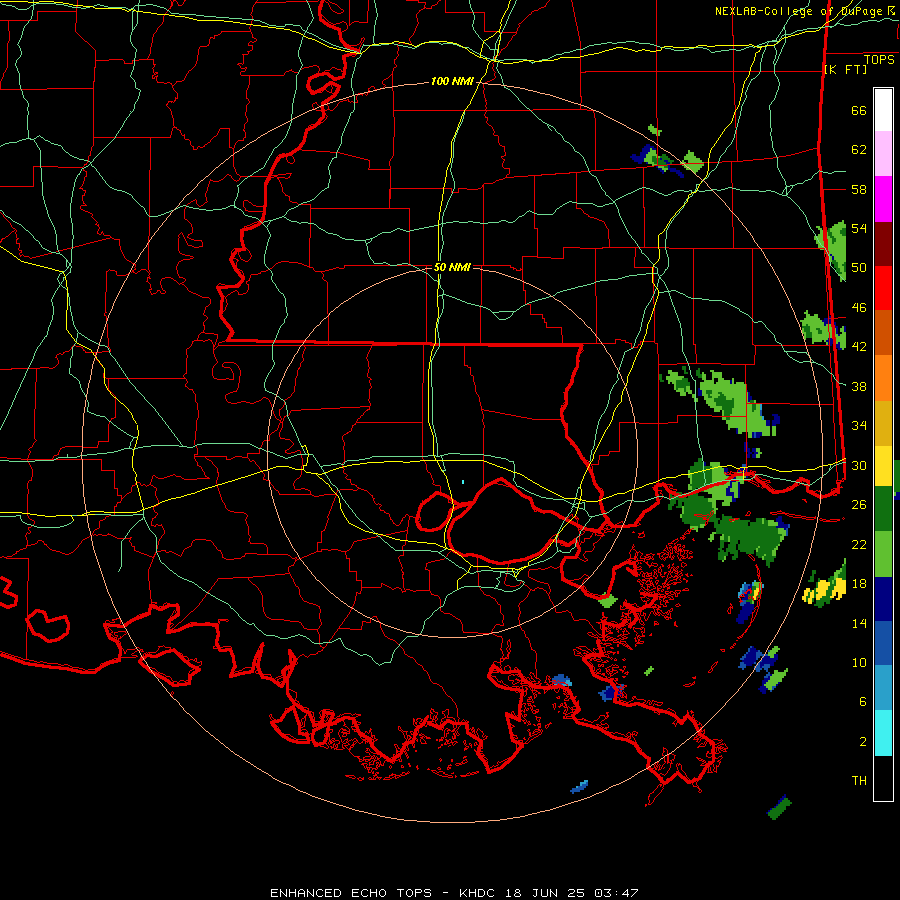This screenshot has width=900, height=900.
Task: Click the K FT units label
Action: click(845, 69)
